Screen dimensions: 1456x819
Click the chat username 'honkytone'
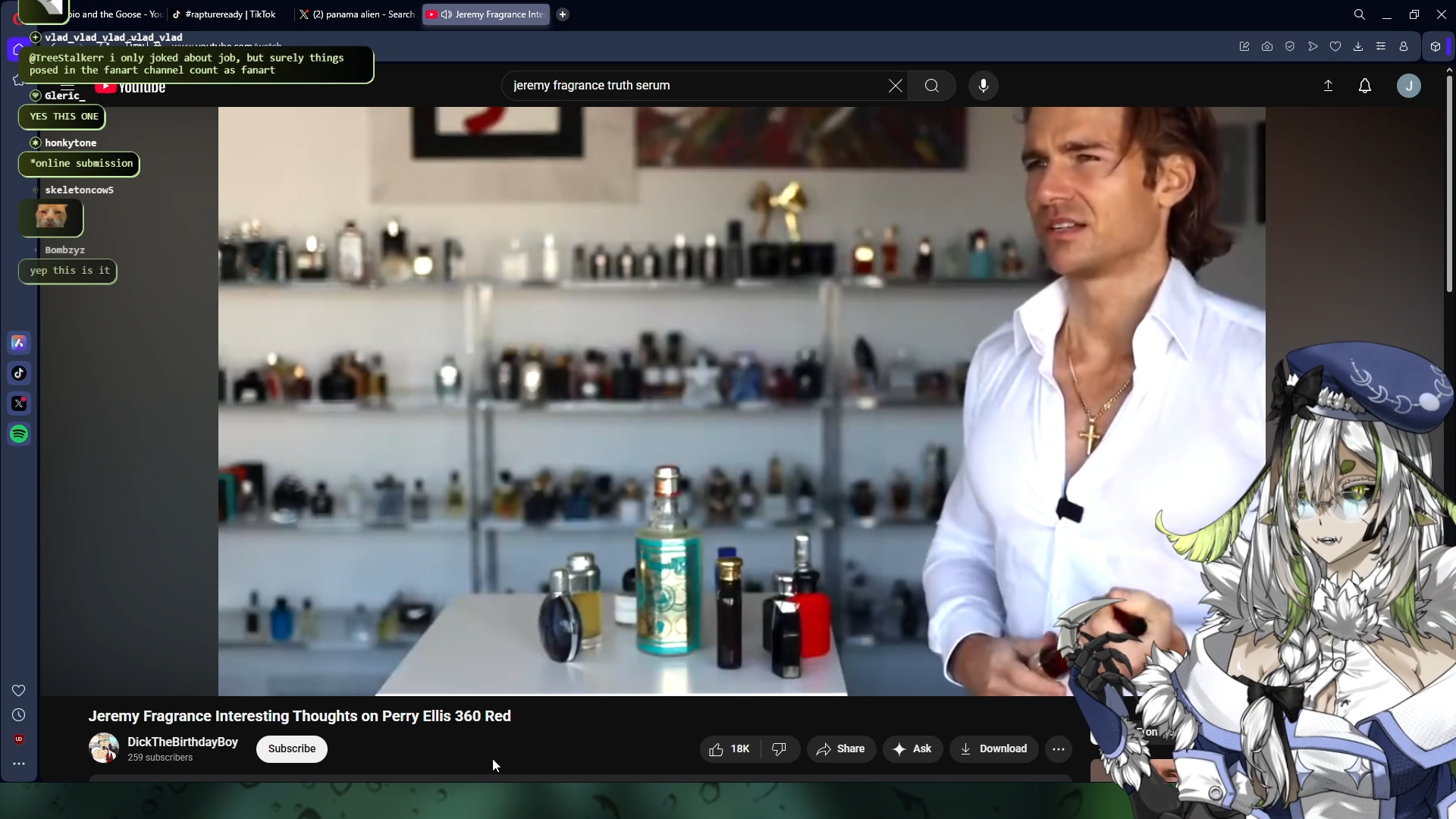(71, 143)
